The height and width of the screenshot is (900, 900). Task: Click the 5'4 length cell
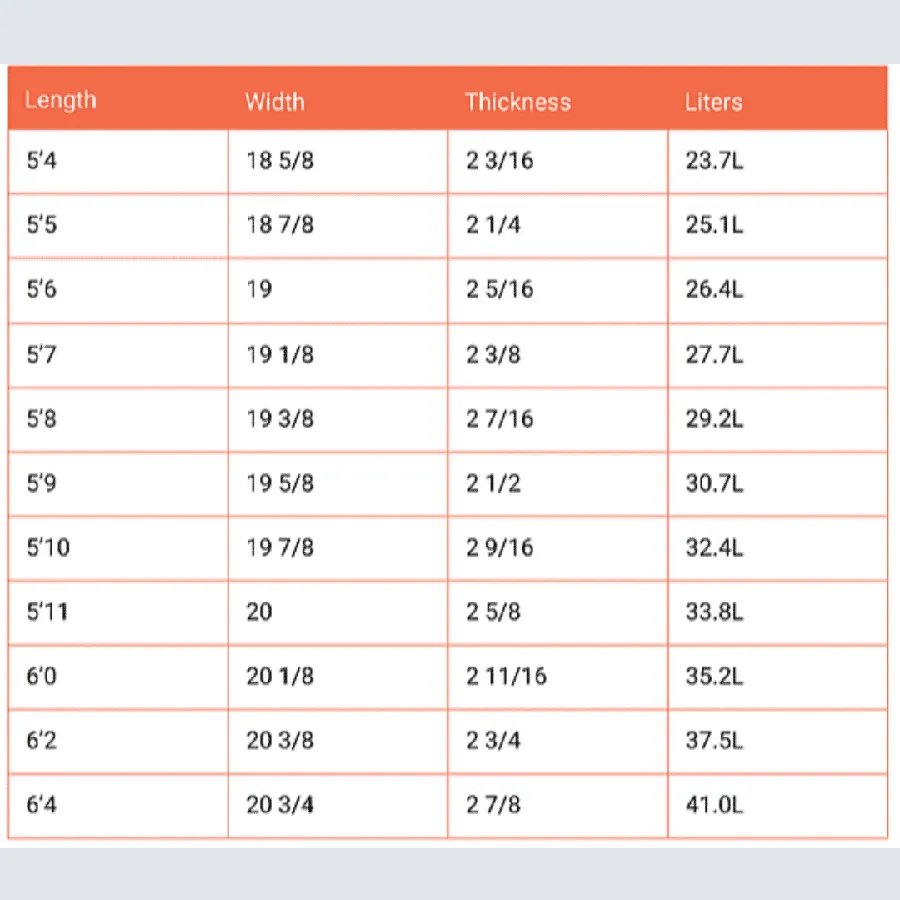[x=118, y=161]
